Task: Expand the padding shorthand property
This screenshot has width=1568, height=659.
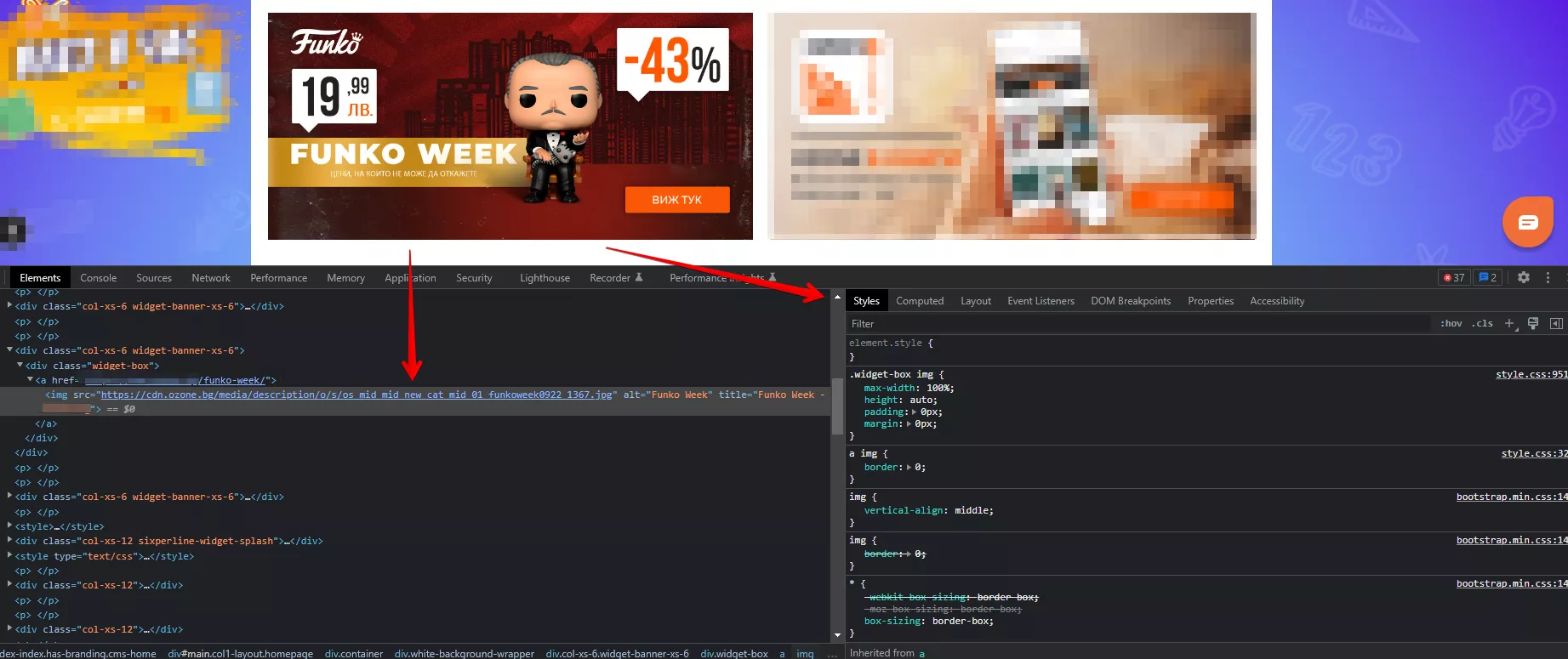Action: point(915,412)
